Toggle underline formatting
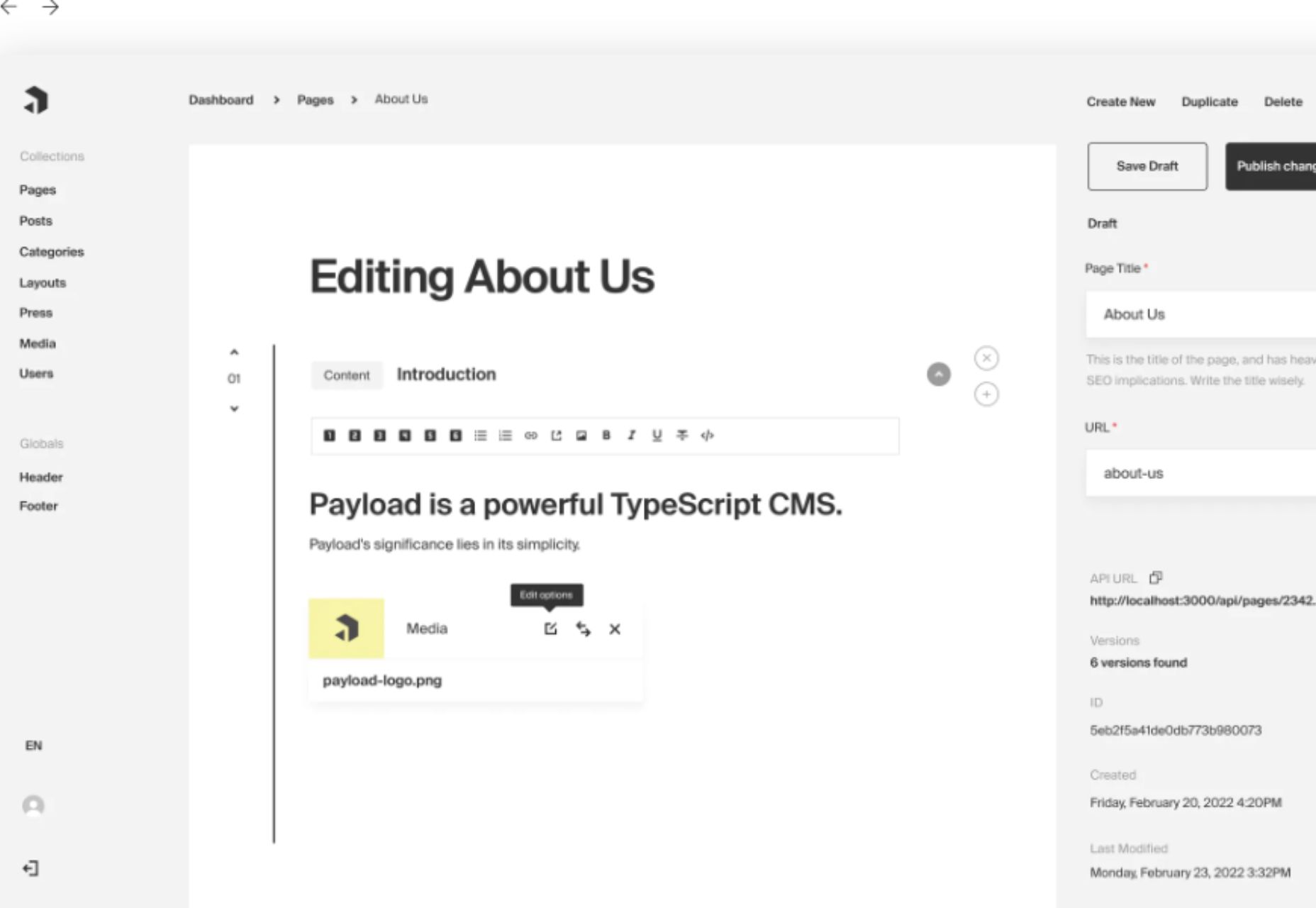 (x=657, y=436)
